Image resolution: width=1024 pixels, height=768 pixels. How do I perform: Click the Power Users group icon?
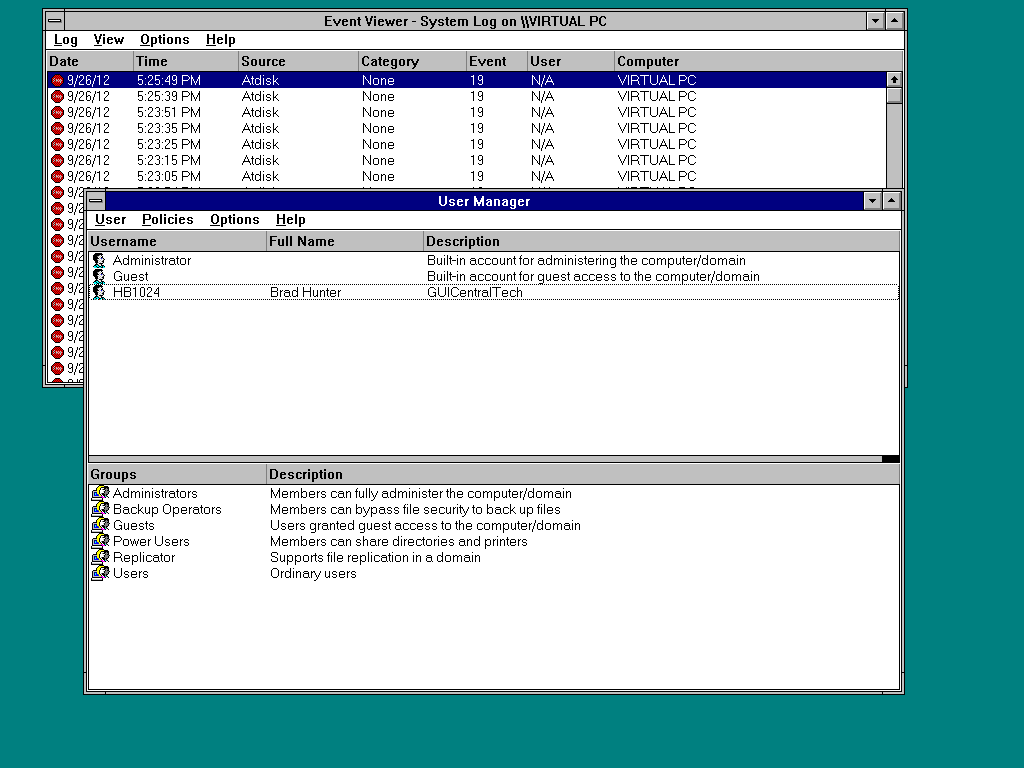pyautogui.click(x=100, y=541)
